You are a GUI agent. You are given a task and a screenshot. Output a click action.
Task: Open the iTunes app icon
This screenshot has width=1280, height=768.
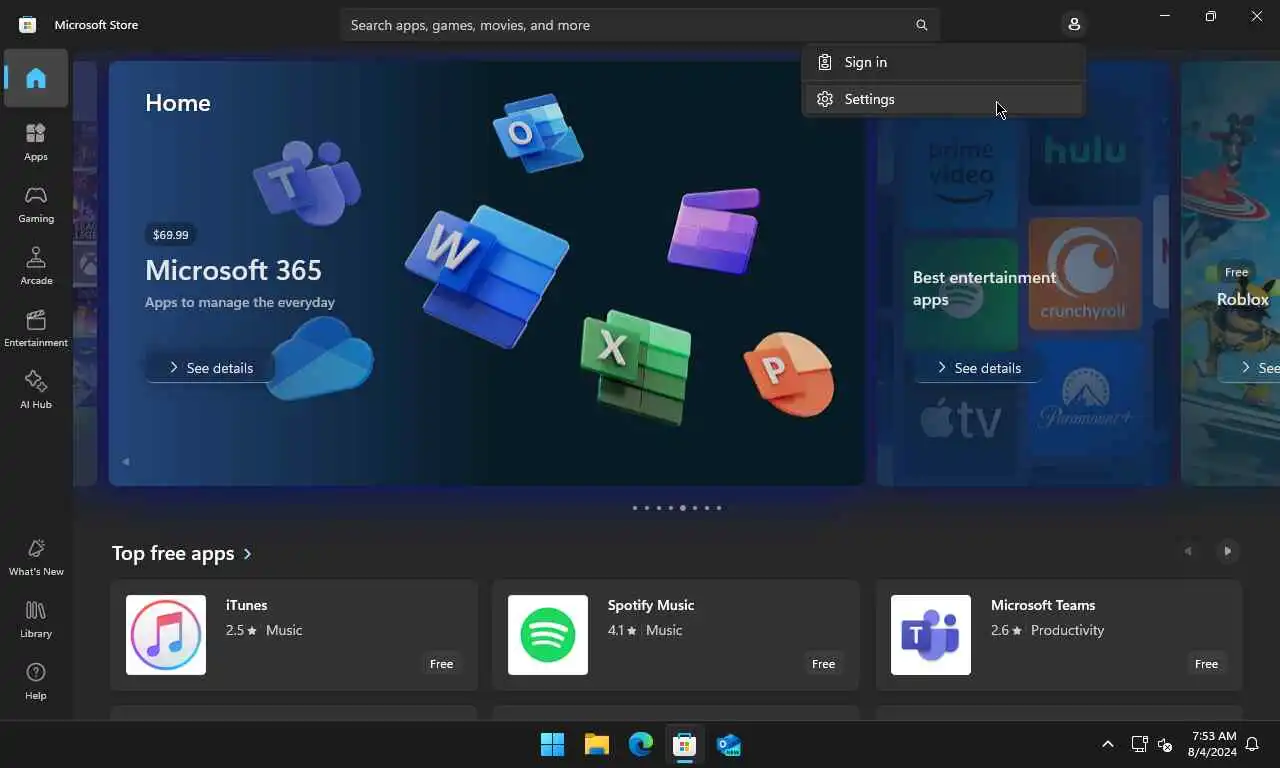(166, 635)
